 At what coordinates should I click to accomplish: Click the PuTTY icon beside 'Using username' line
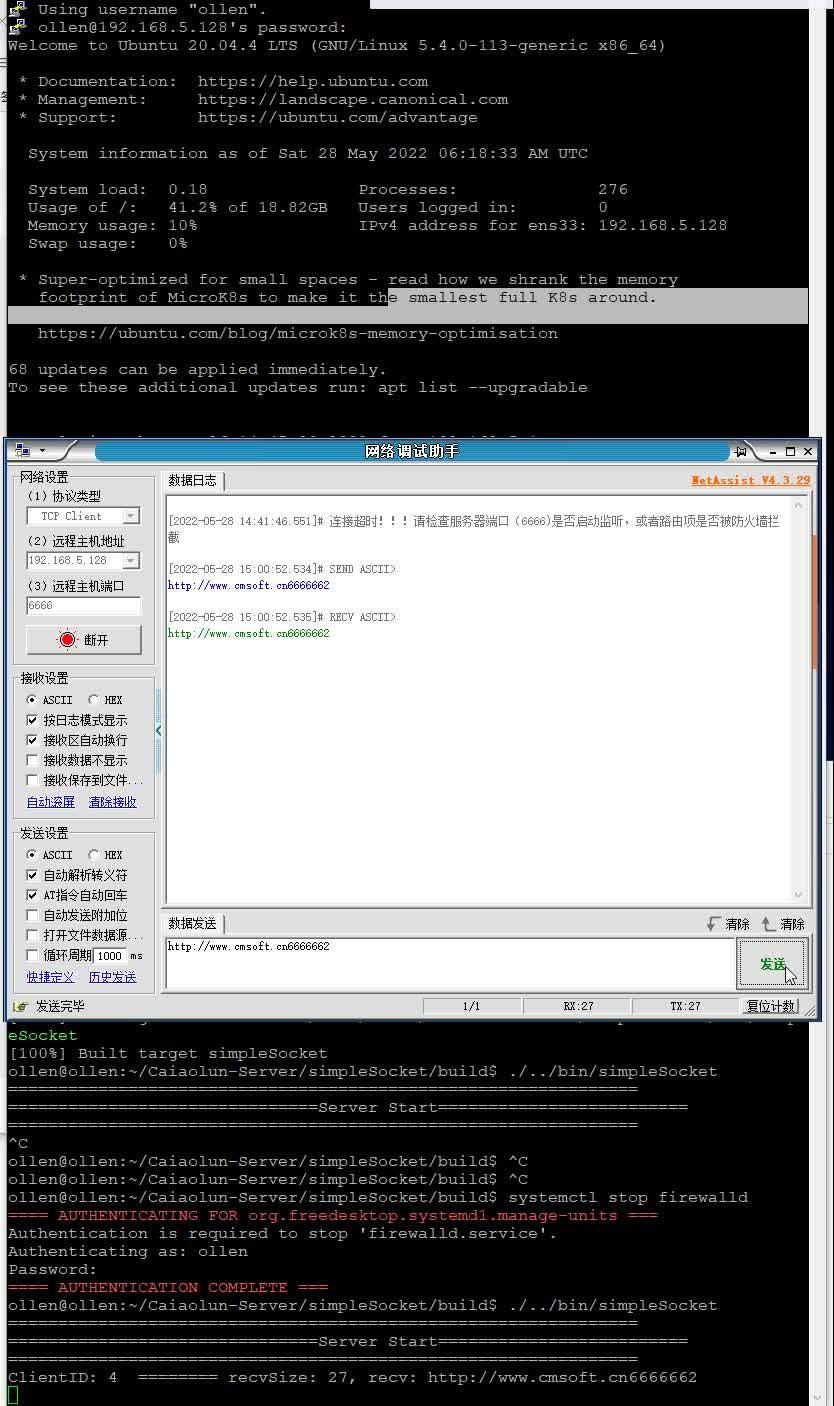(x=17, y=9)
